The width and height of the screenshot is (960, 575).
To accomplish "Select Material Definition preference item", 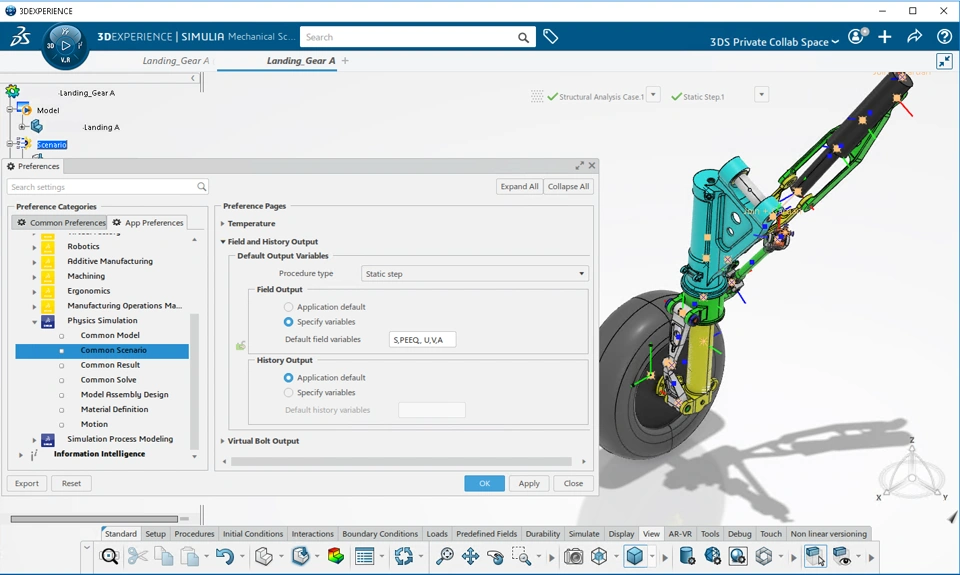I will pyautogui.click(x=114, y=409).
